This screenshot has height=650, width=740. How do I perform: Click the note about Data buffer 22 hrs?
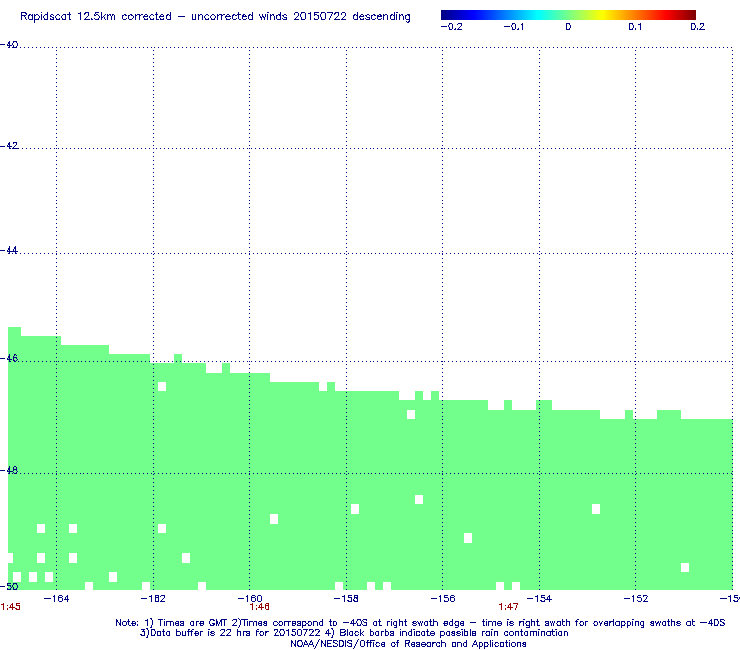pyautogui.click(x=354, y=633)
